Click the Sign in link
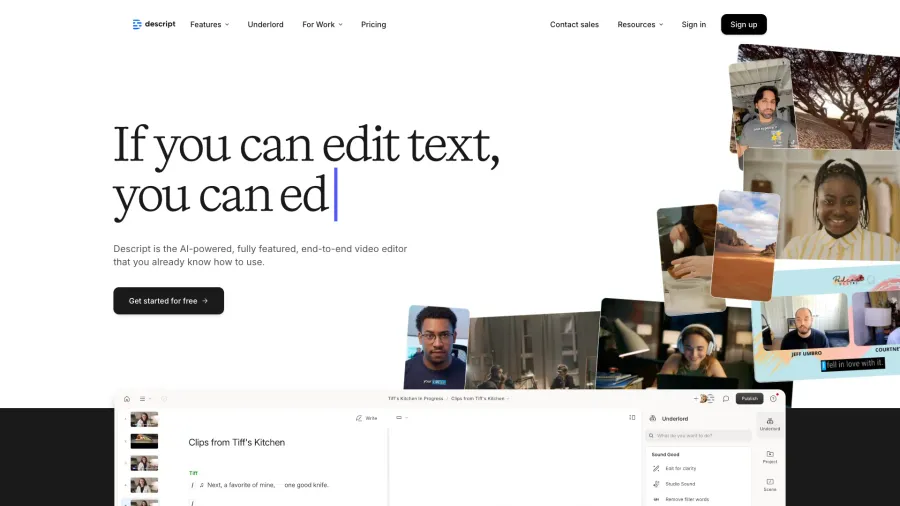Viewport: 900px width, 506px height. pyautogui.click(x=693, y=24)
